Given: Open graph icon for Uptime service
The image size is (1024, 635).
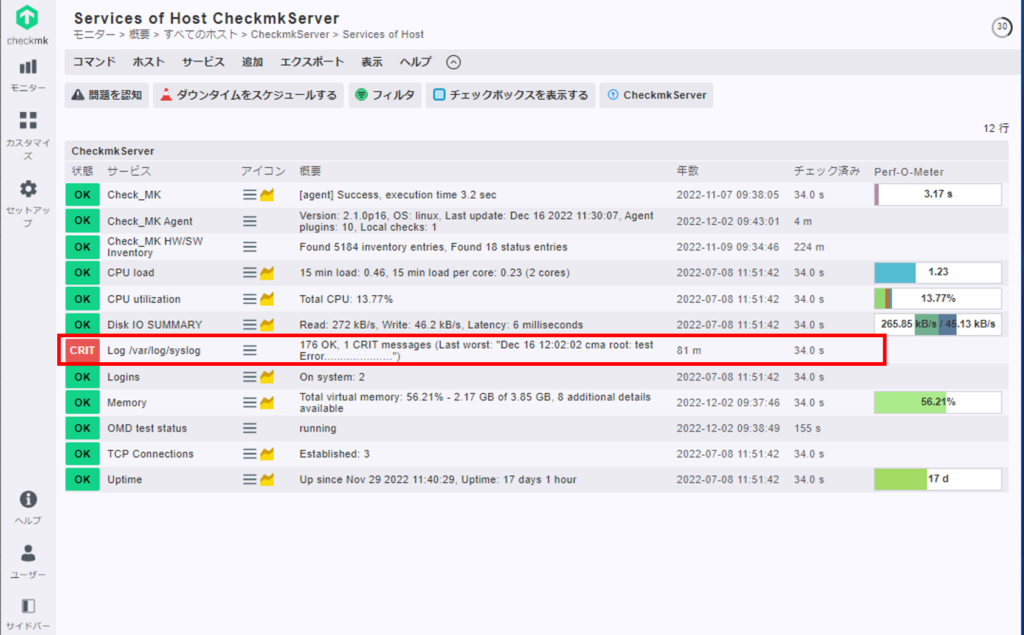Looking at the screenshot, I should 267,480.
